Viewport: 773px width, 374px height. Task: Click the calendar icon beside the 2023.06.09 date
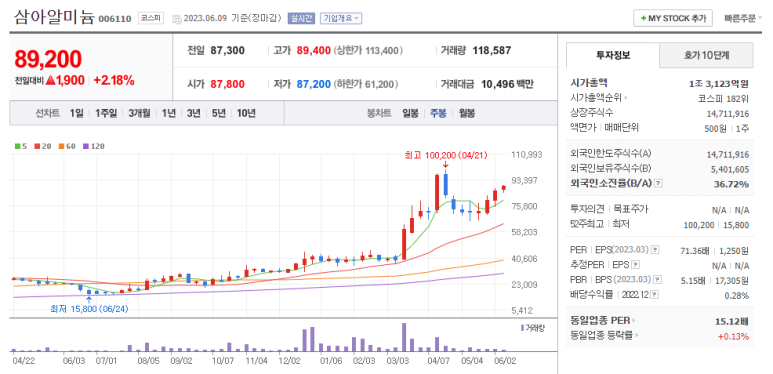(176, 19)
